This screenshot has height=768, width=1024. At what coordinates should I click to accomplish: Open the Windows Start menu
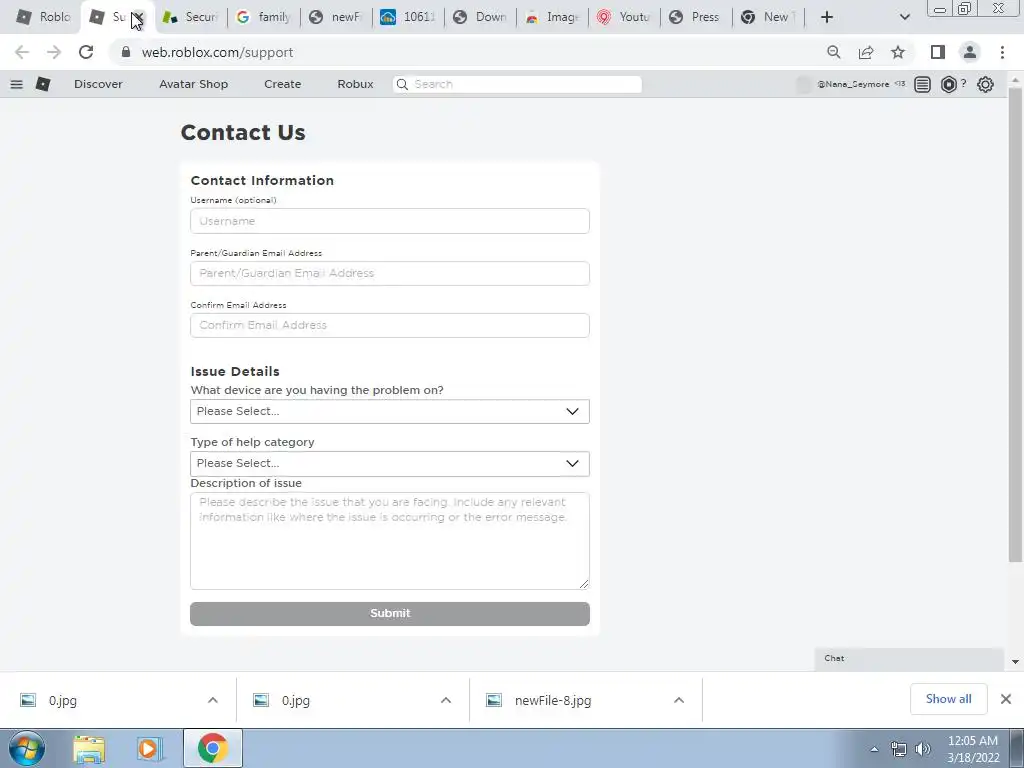(x=27, y=748)
